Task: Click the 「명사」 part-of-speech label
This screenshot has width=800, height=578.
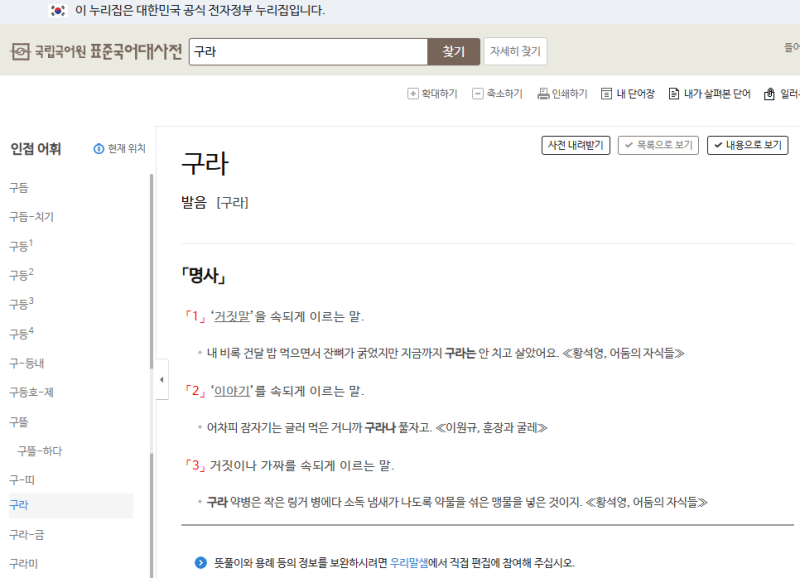Action: (x=203, y=275)
